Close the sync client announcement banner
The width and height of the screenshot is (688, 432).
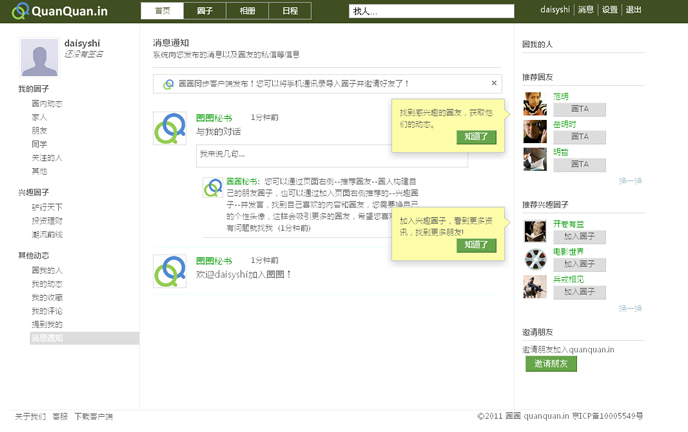[x=494, y=83]
